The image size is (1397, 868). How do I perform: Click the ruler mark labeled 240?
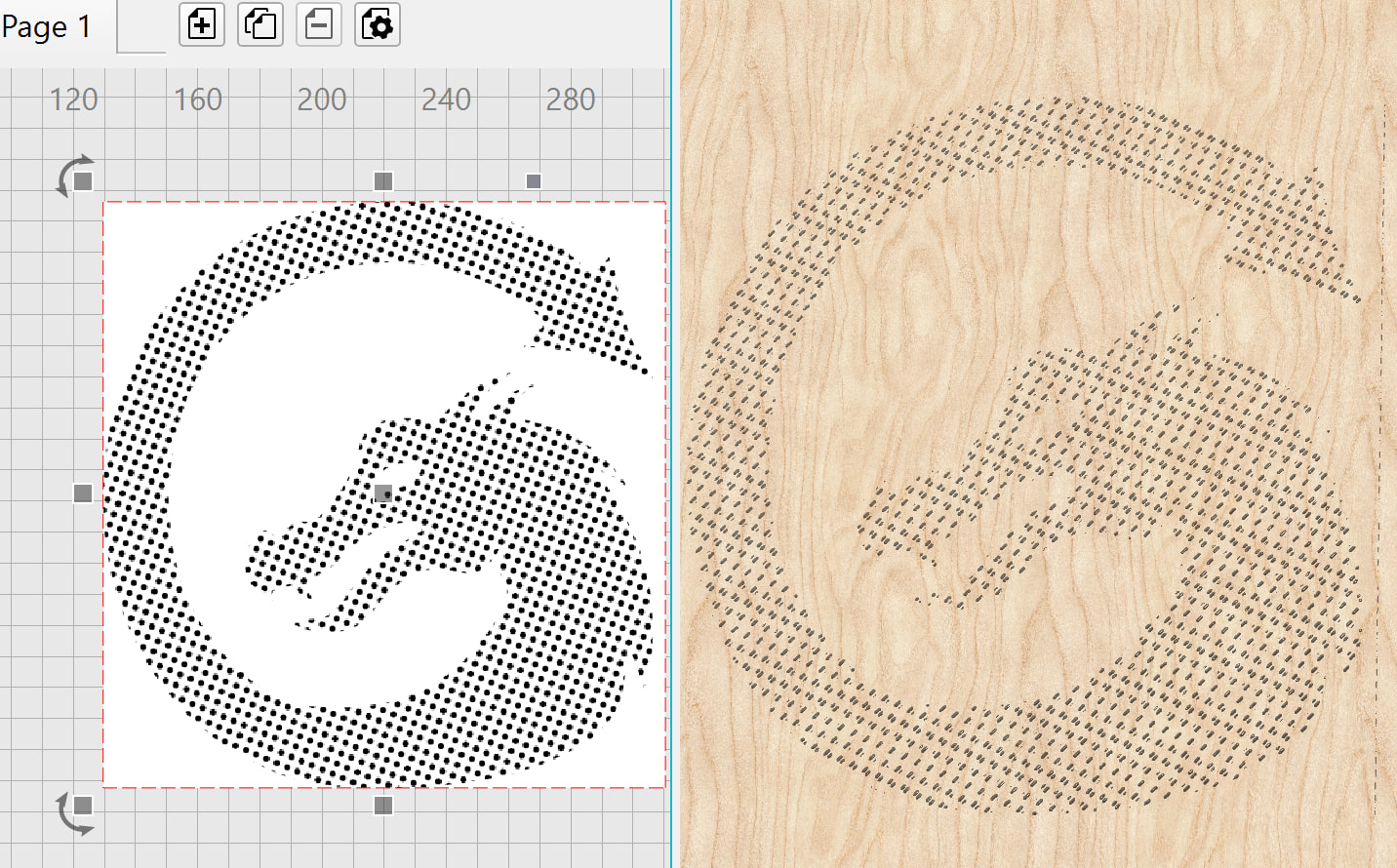pyautogui.click(x=447, y=99)
